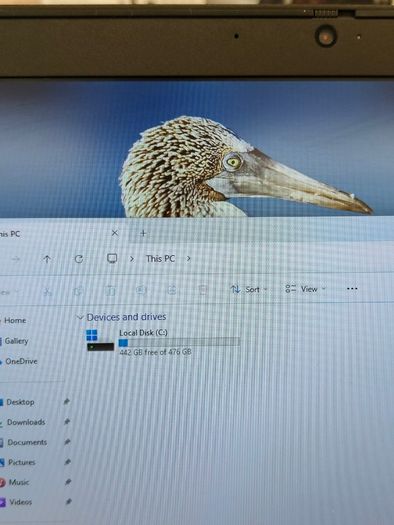Click This PC in the breadcrumb path

[x=160, y=258]
